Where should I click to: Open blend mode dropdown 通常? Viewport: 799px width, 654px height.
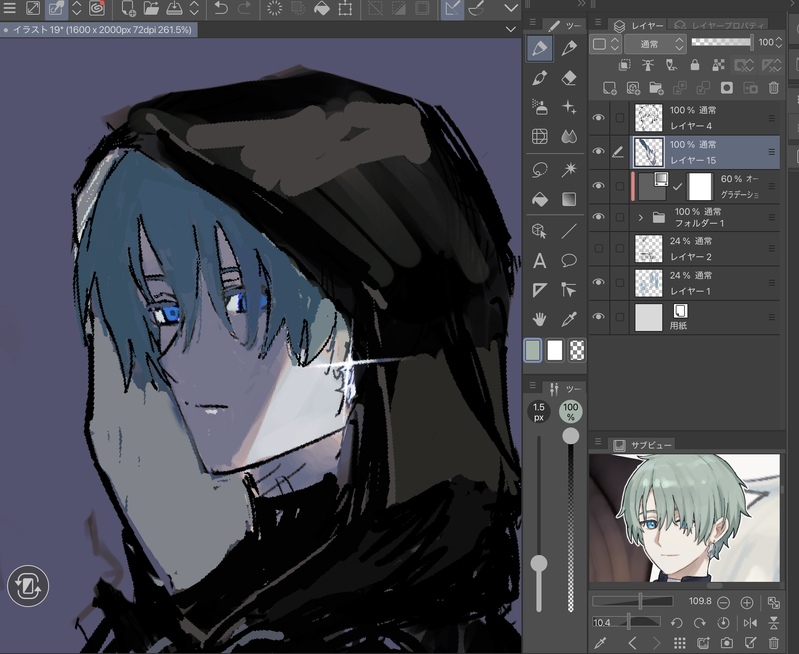pyautogui.click(x=655, y=44)
